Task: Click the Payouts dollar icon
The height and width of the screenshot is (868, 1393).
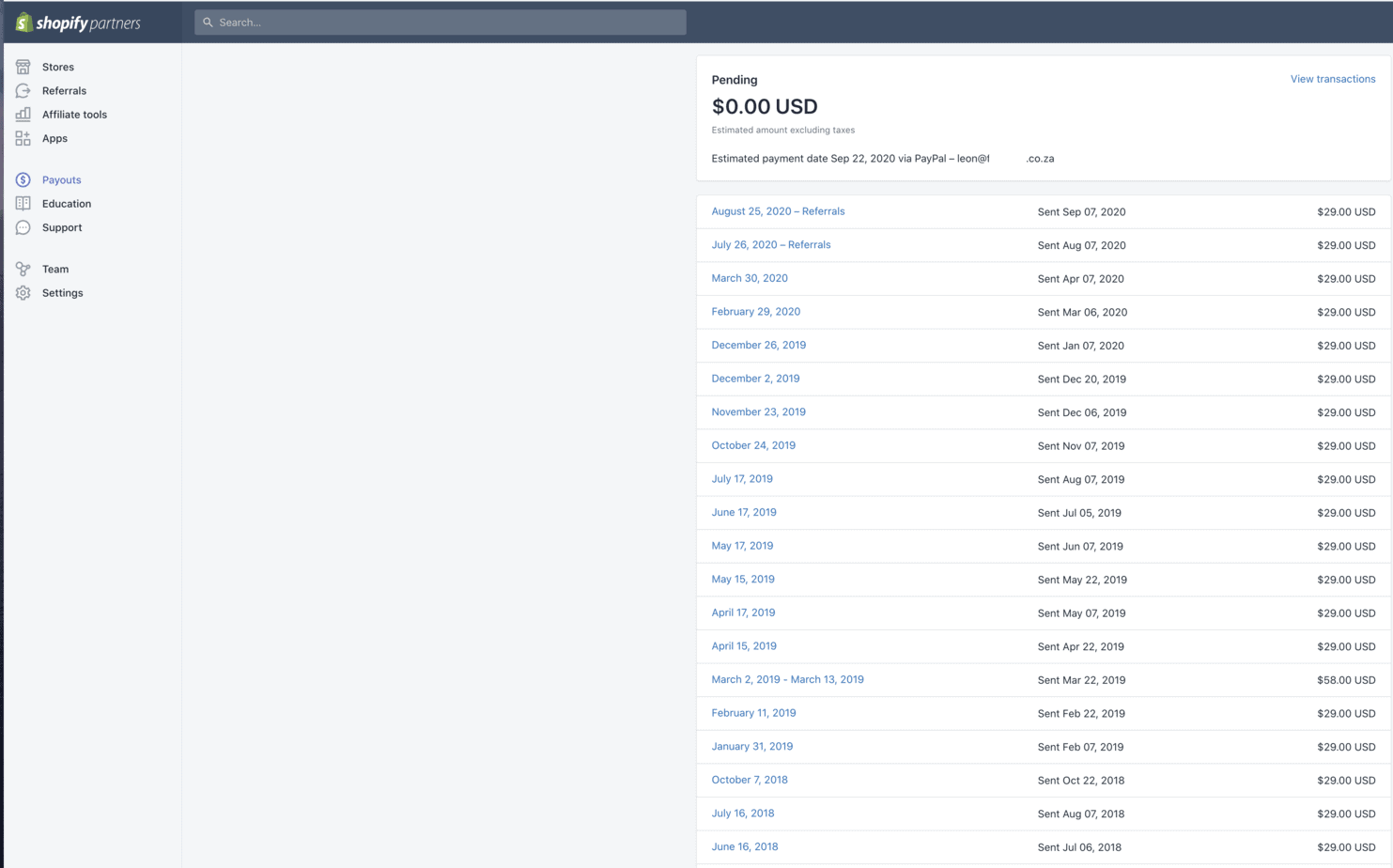Action: click(23, 179)
